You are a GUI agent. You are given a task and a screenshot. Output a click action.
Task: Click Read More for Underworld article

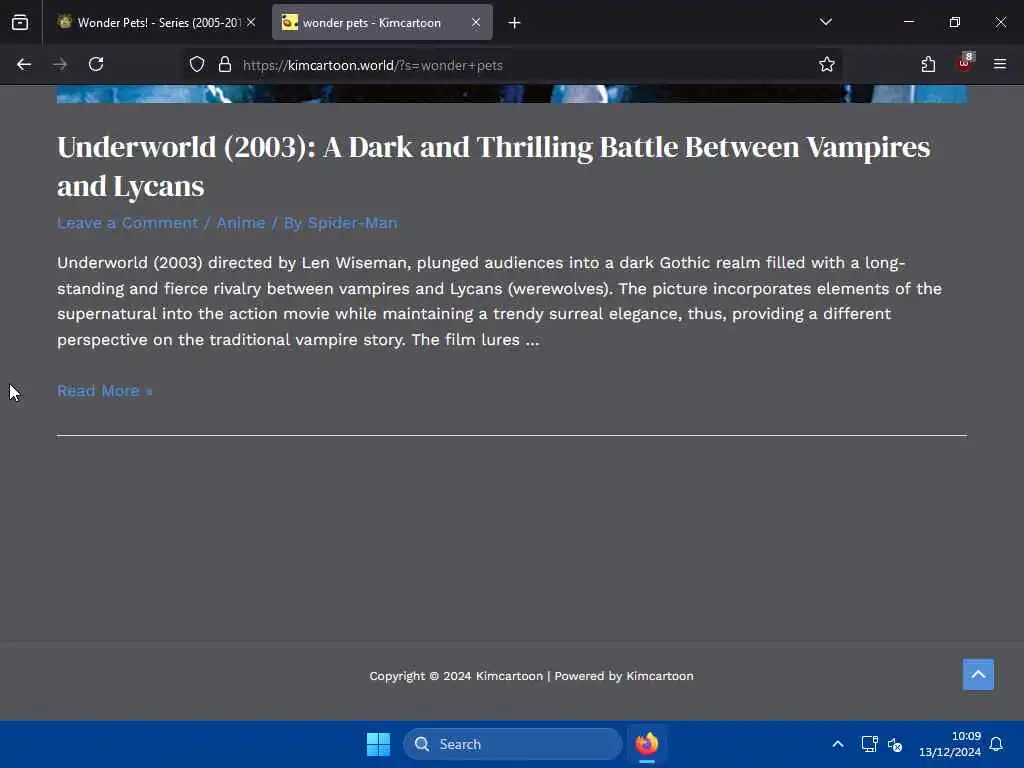[104, 391]
